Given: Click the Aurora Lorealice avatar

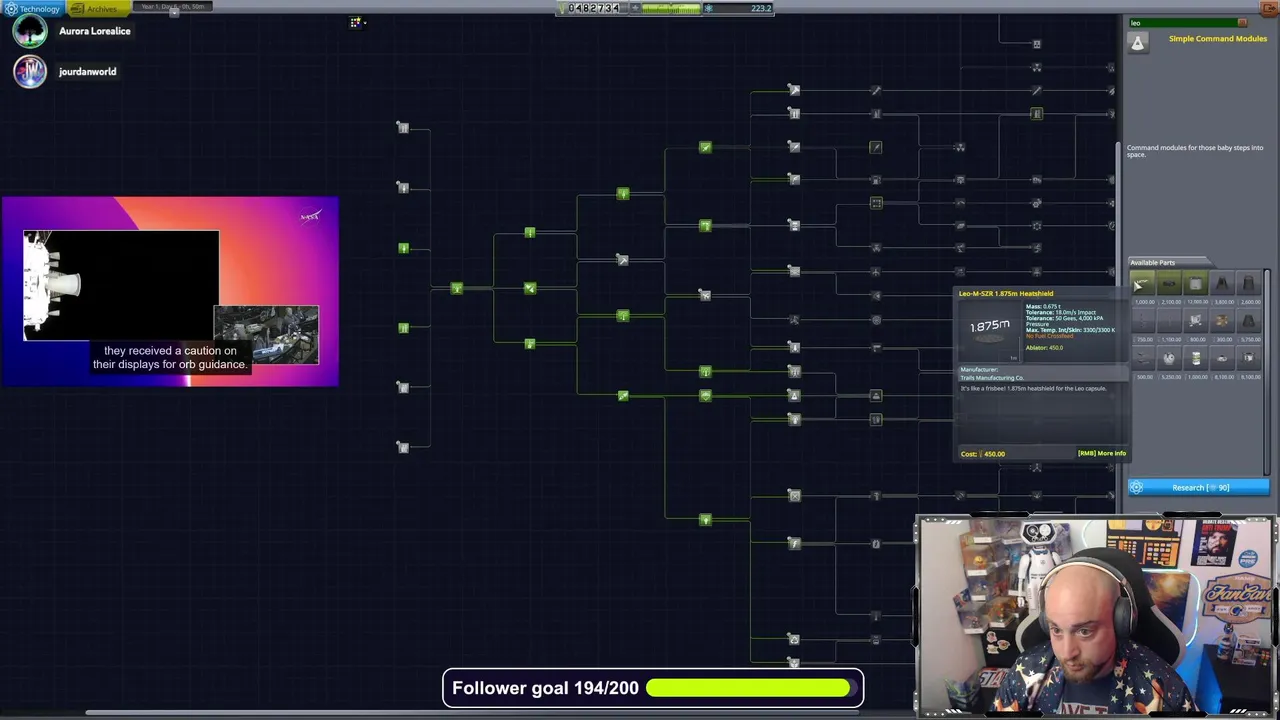Looking at the screenshot, I should coord(30,31).
